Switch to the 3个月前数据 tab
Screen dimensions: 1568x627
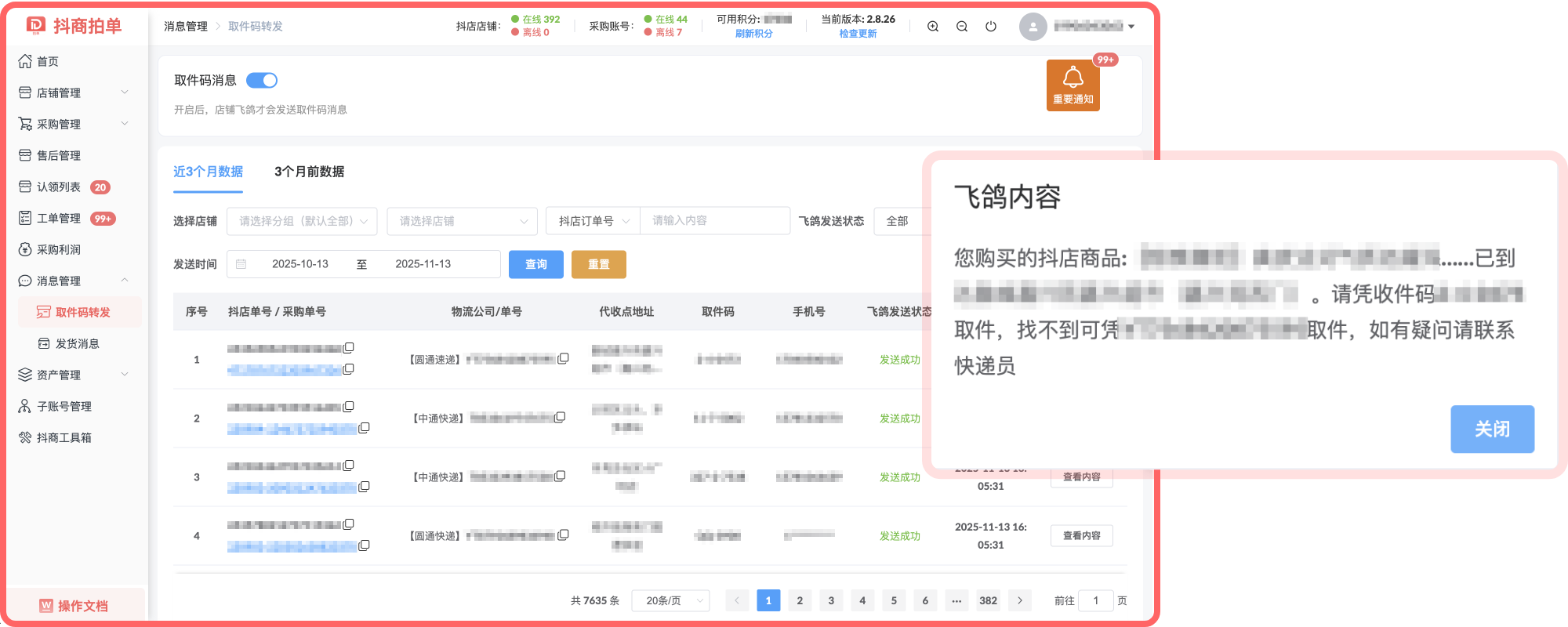coord(309,172)
